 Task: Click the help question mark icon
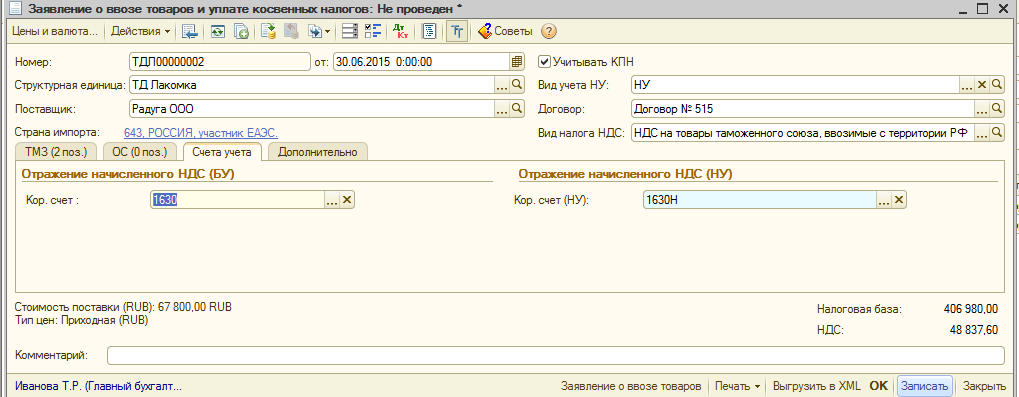pyautogui.click(x=548, y=31)
